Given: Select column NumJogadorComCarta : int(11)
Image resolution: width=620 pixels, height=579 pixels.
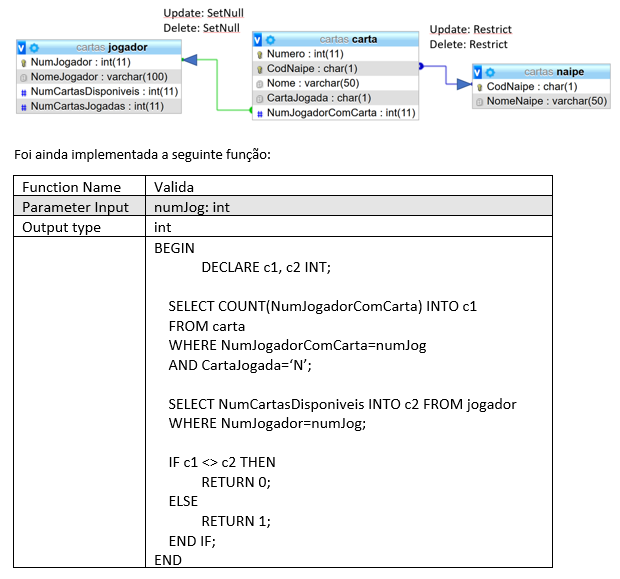Looking at the screenshot, I should coord(335,113).
